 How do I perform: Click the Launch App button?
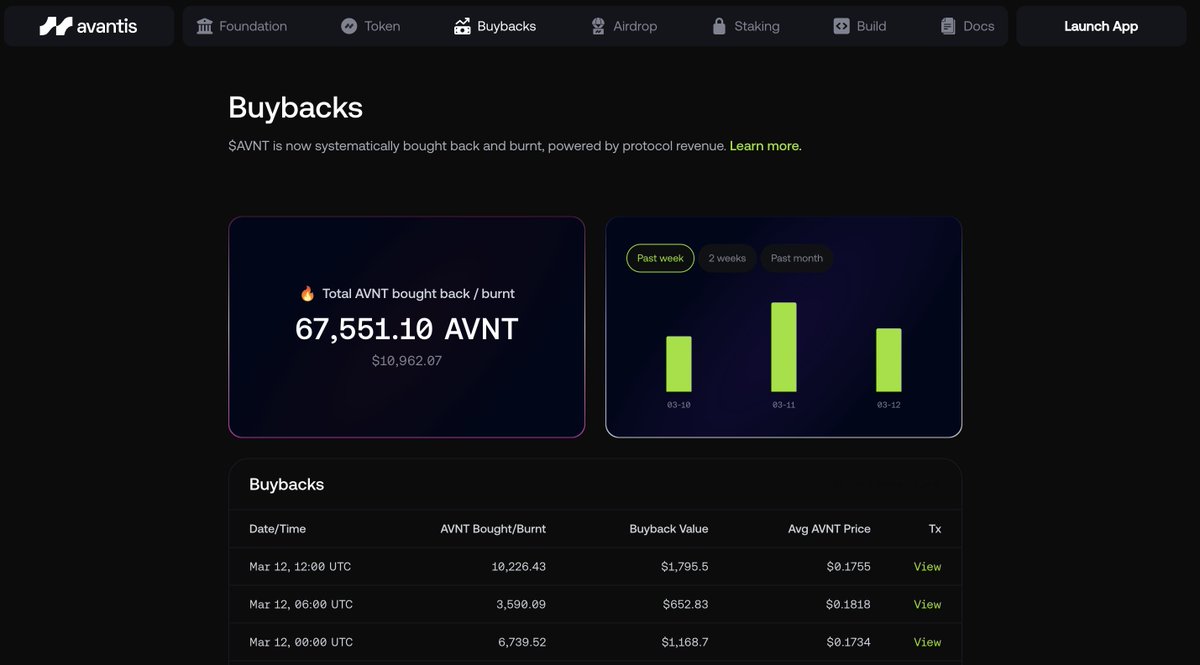click(1101, 26)
